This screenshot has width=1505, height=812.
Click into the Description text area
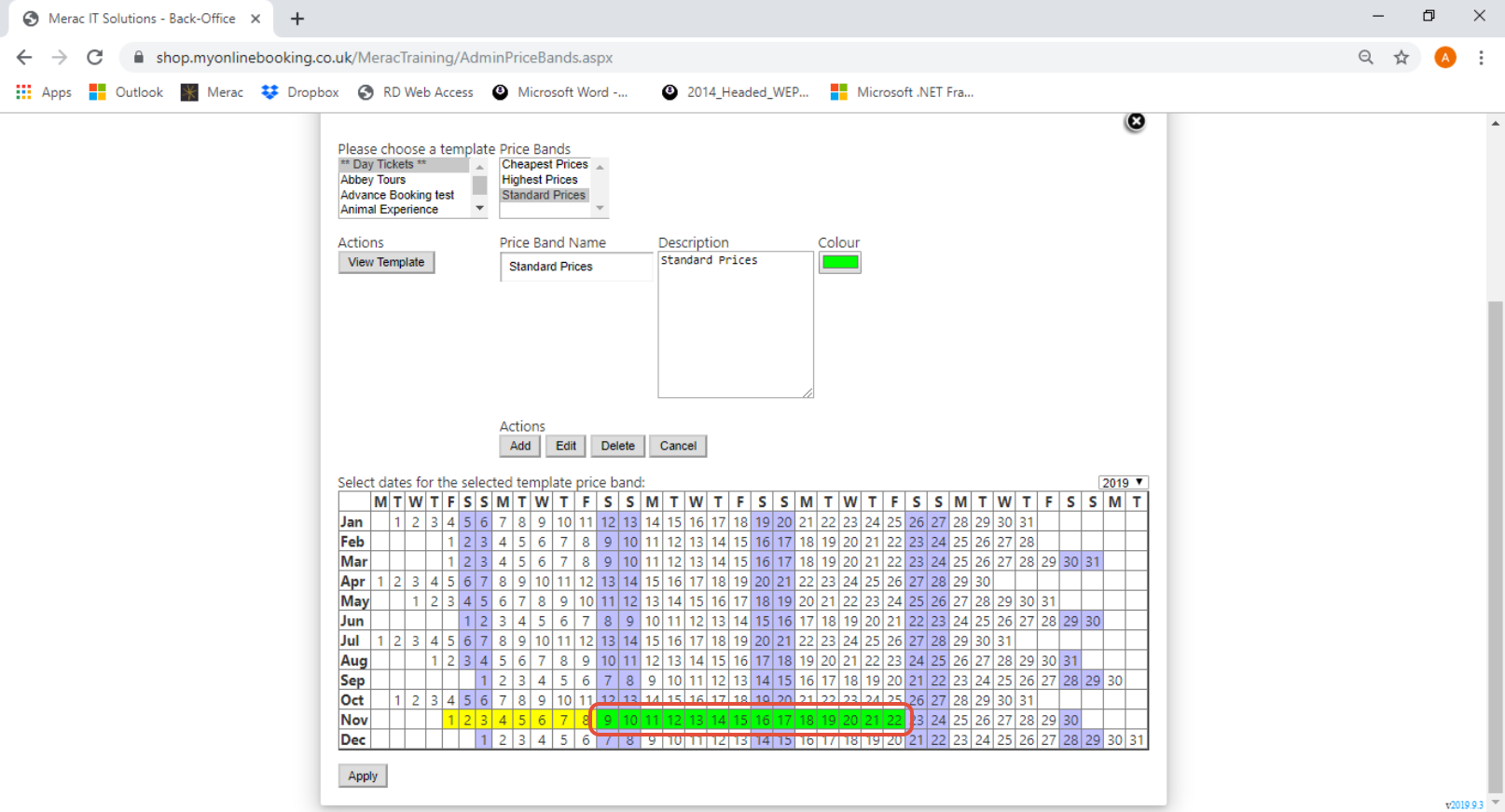coord(736,324)
